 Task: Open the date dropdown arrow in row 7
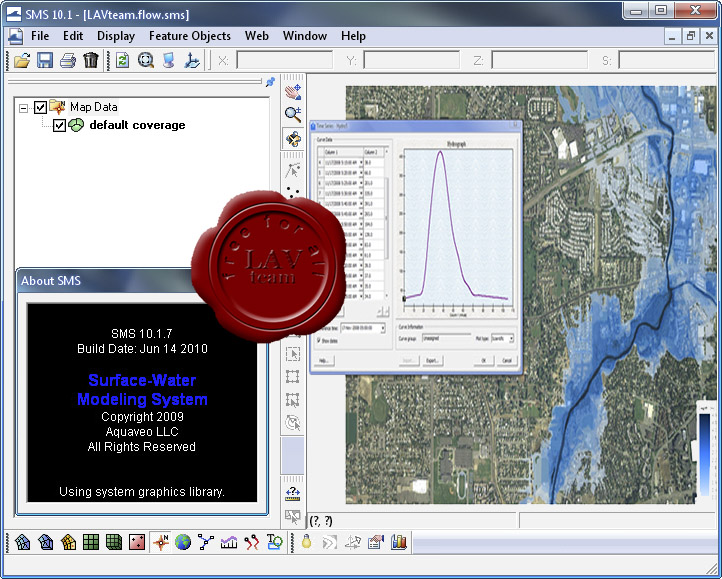coord(361,193)
